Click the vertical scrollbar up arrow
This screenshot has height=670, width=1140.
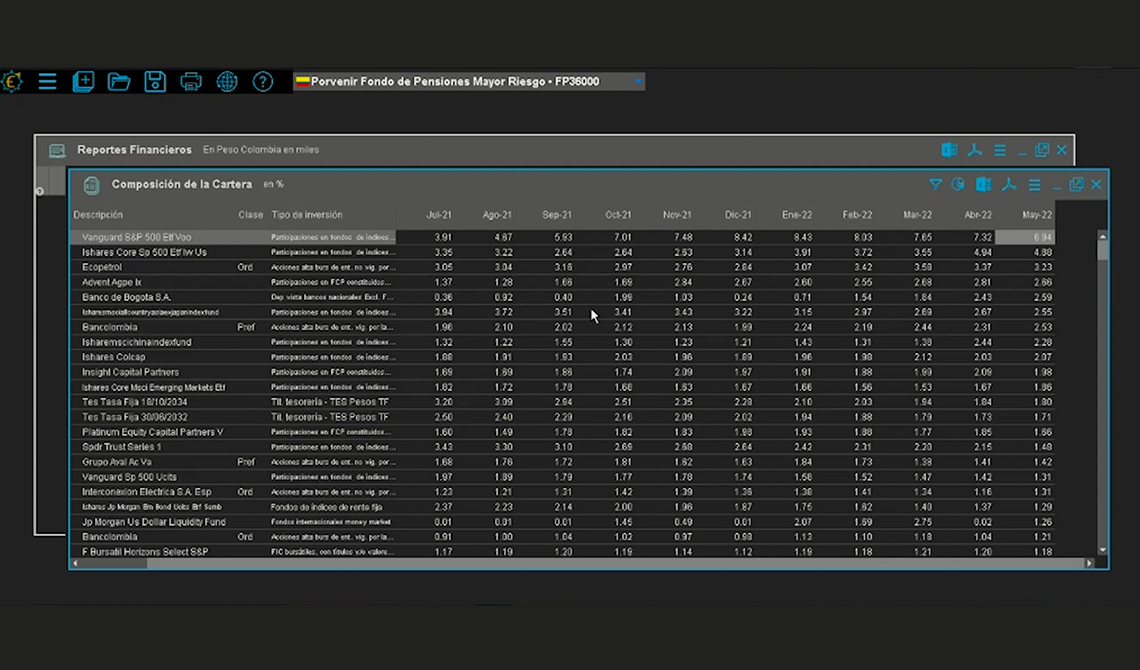point(1102,237)
